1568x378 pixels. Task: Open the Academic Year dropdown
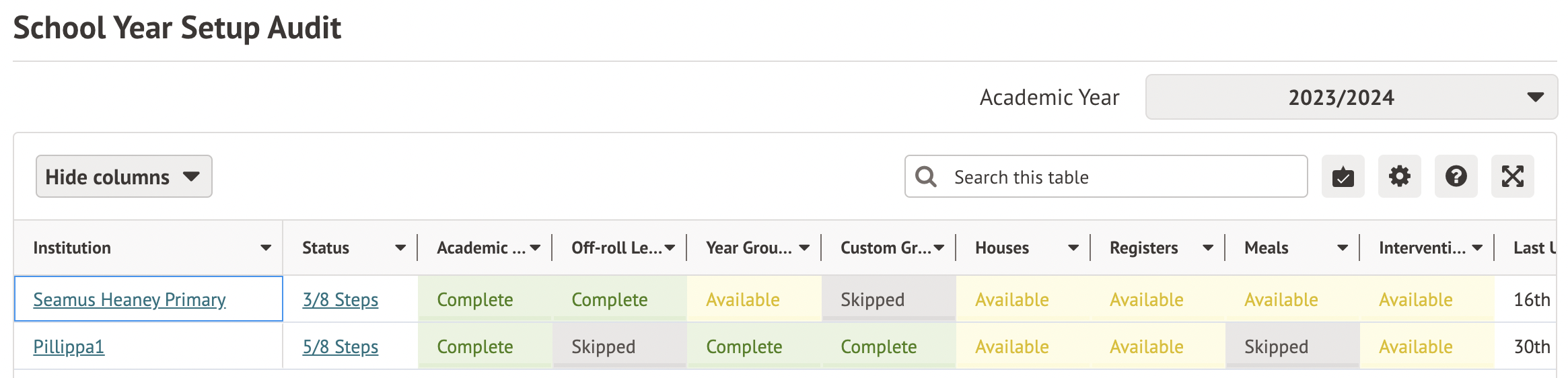point(1351,98)
